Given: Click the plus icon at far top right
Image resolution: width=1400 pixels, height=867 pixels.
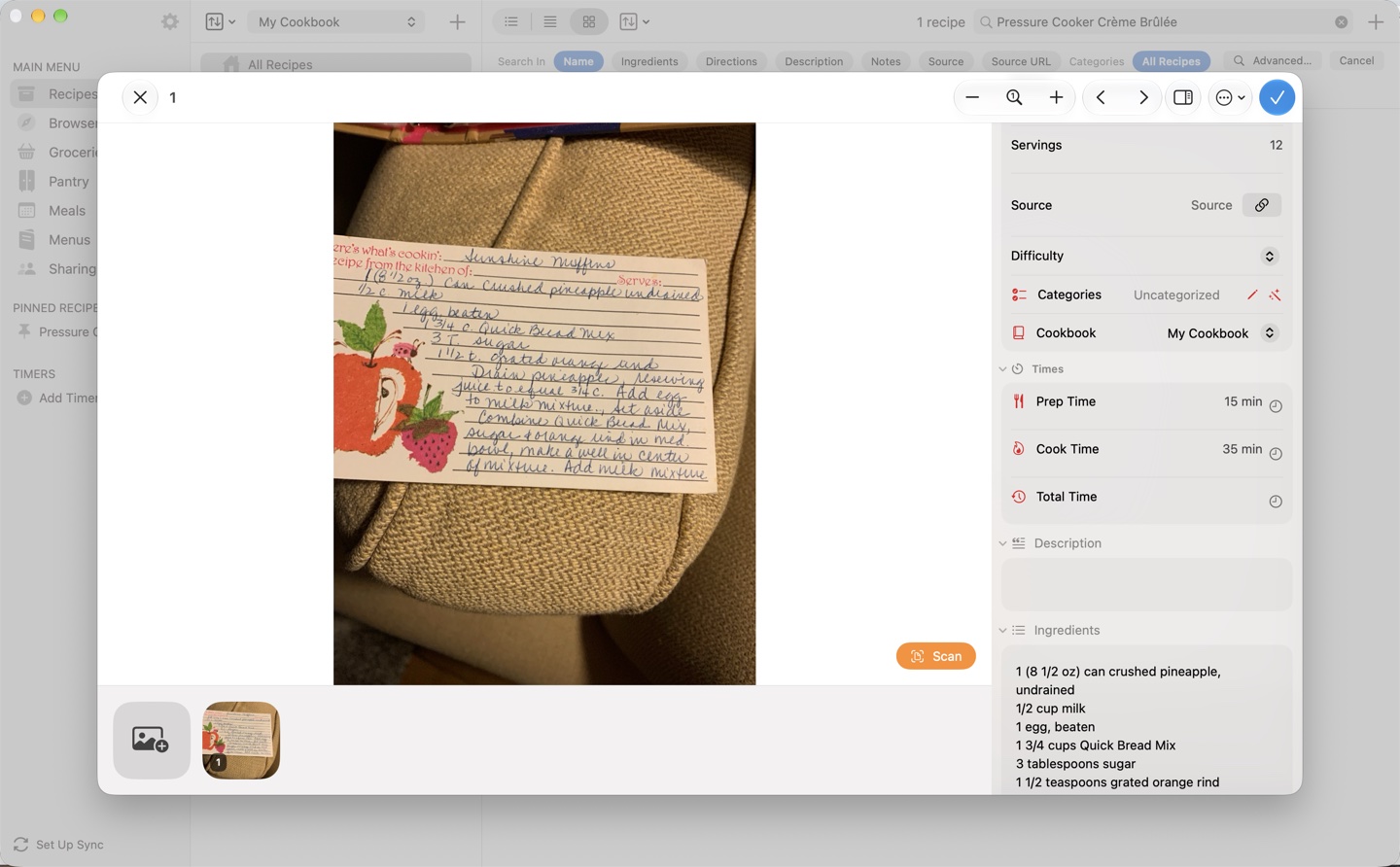Looking at the screenshot, I should pos(1375,21).
